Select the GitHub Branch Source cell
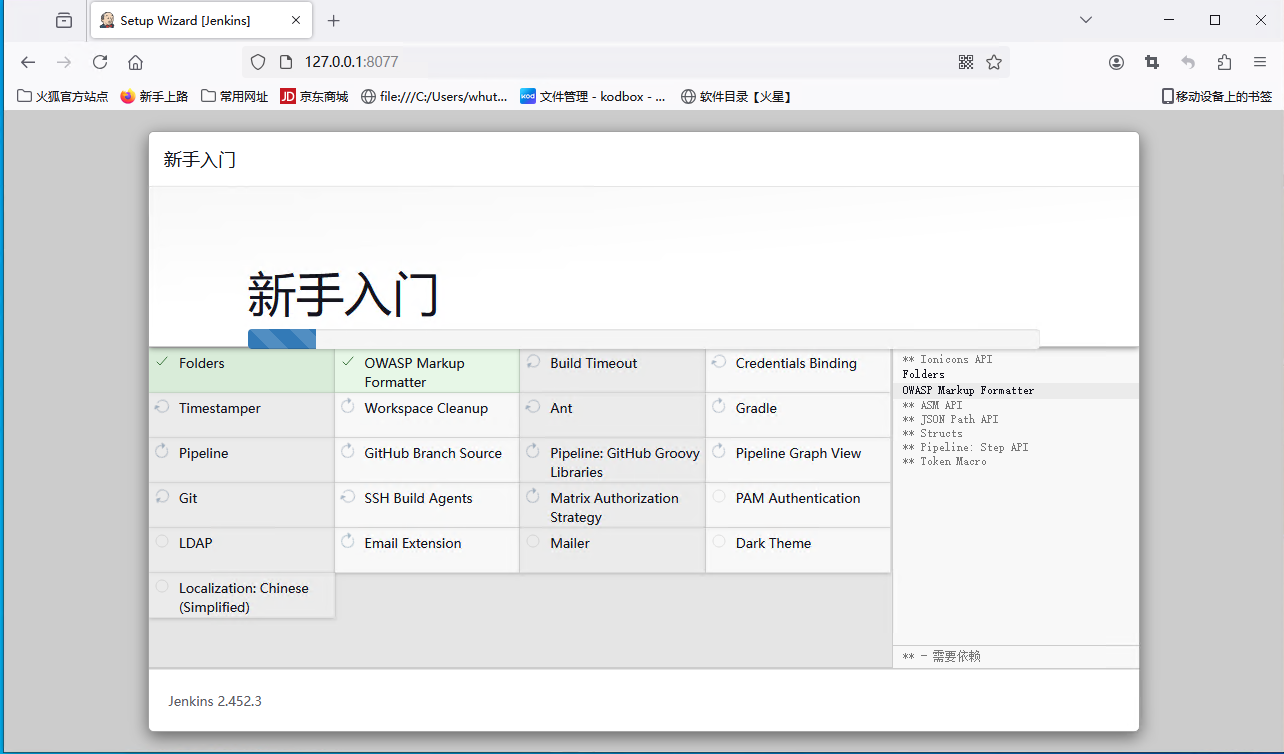 point(427,460)
